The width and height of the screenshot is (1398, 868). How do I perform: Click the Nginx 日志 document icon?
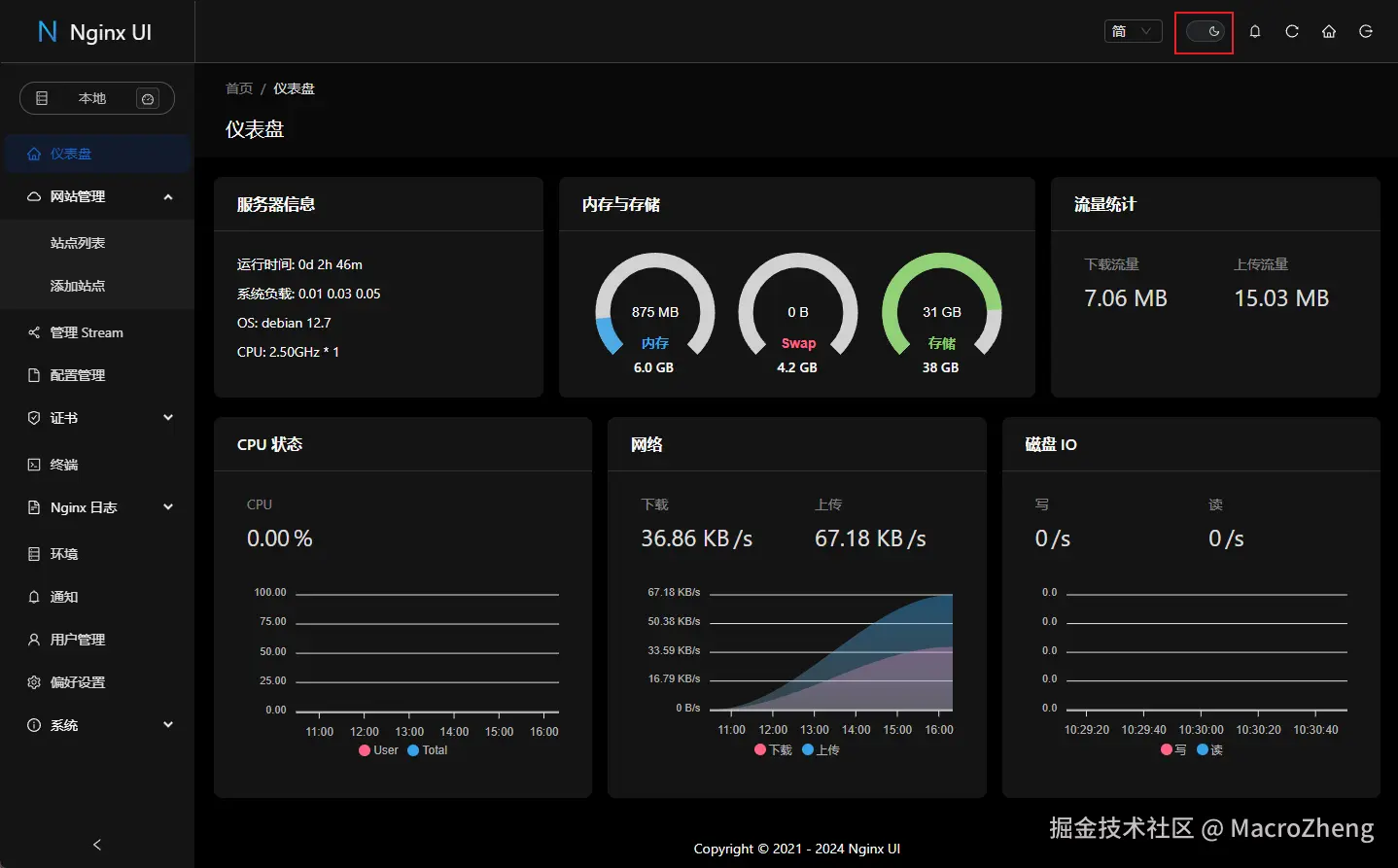[x=34, y=507]
